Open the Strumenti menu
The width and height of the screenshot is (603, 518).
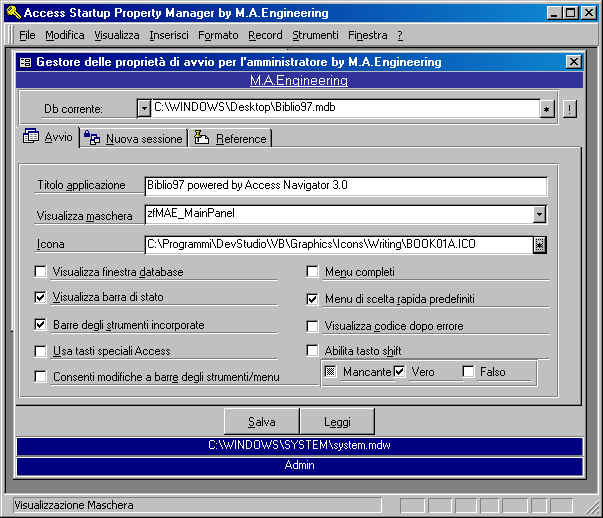point(315,35)
